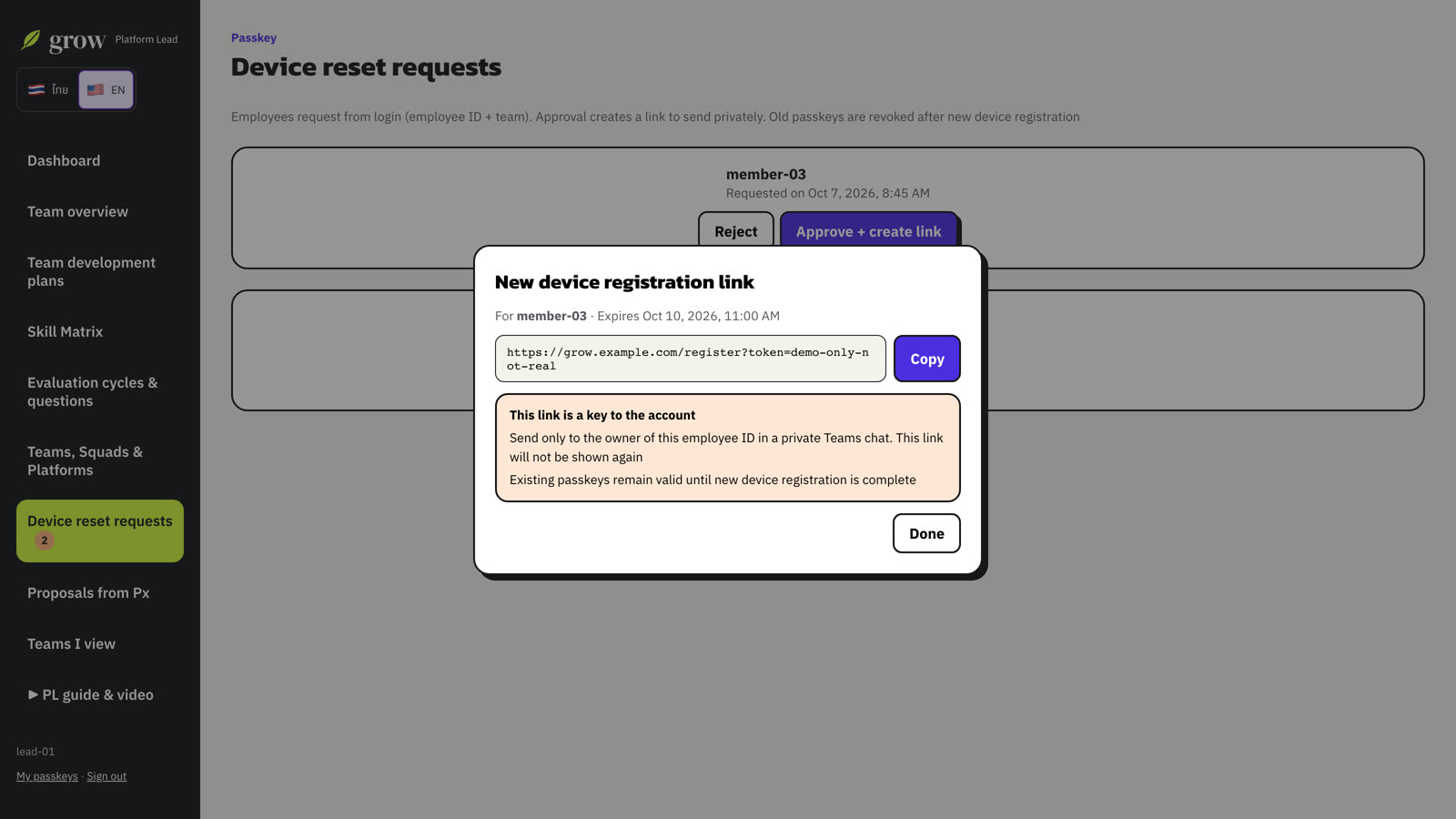Viewport: 1456px width, 819px height.
Task: Open My passkeys link
Action: point(47,776)
